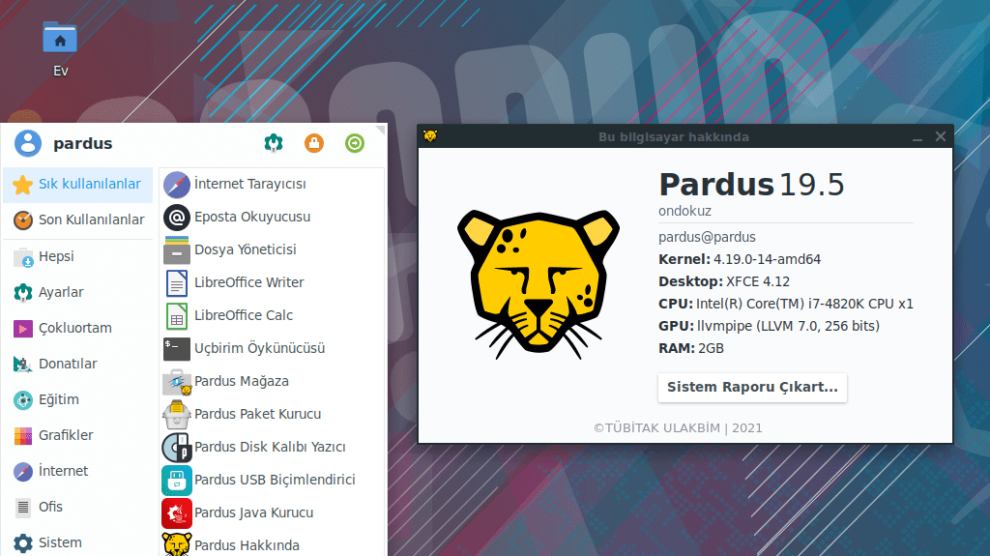Click TÜBİTAK ULAKBİM 2021 copyright text
This screenshot has height=556, width=990.
coord(677,428)
